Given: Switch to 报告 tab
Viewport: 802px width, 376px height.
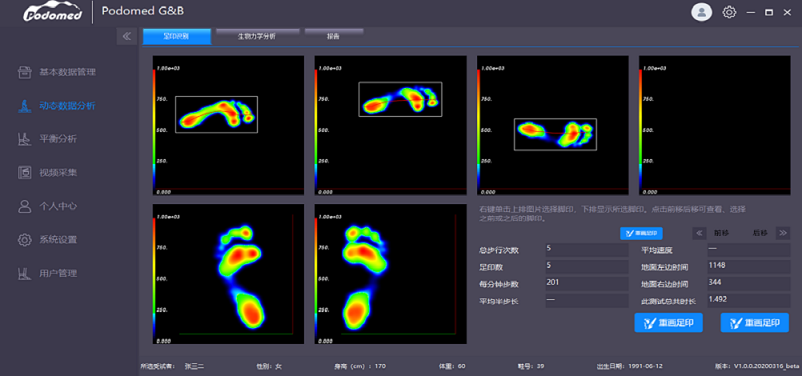Looking at the screenshot, I should [334, 36].
